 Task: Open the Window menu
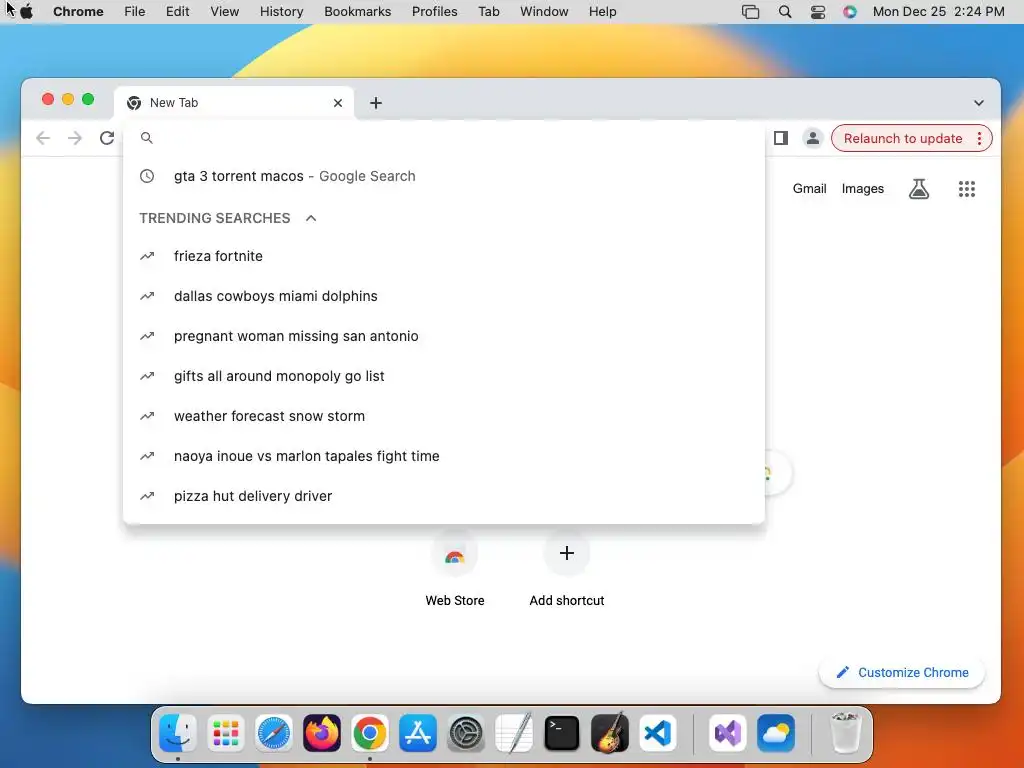[544, 12]
